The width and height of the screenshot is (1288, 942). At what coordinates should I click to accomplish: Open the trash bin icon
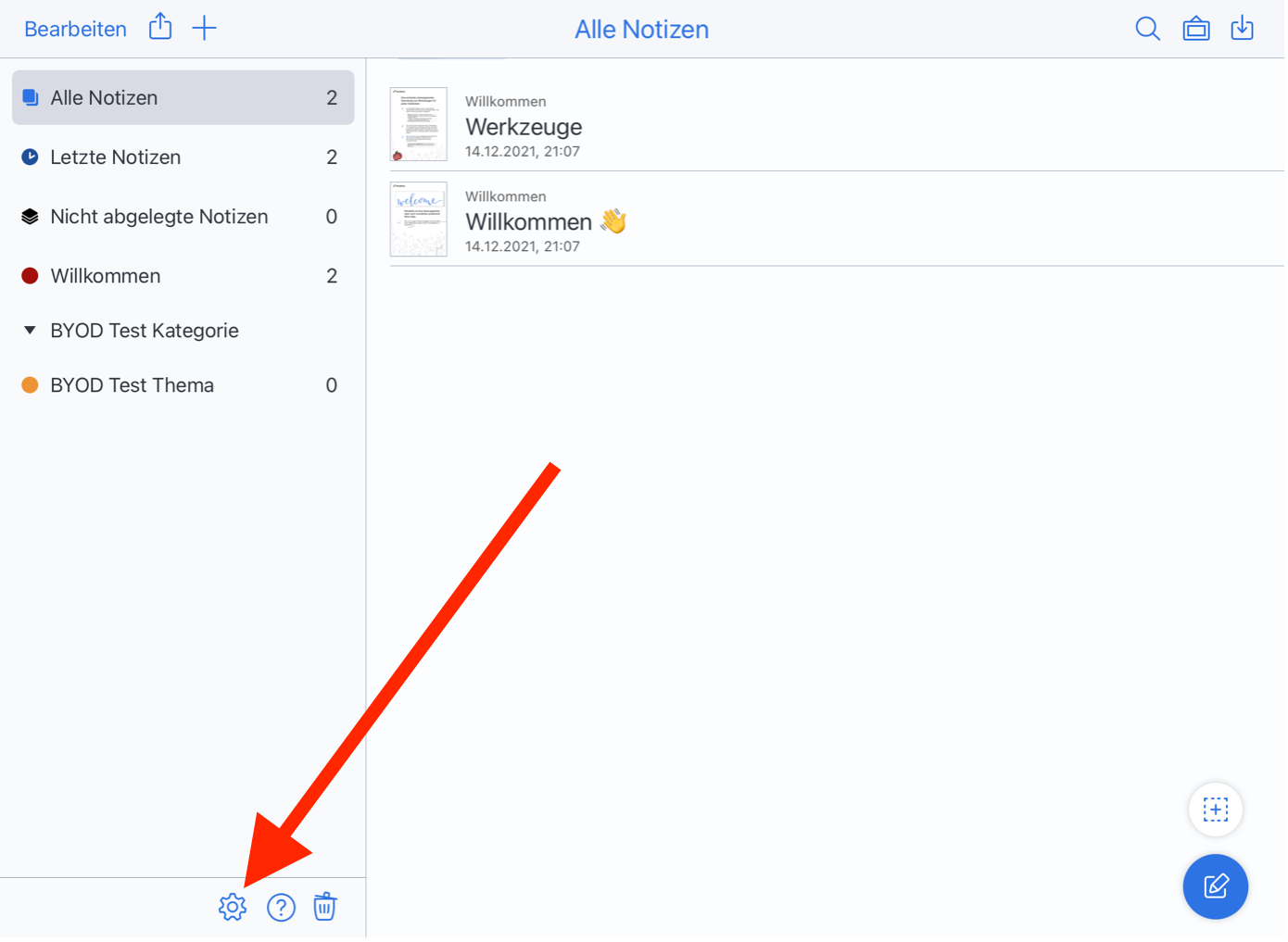point(324,906)
